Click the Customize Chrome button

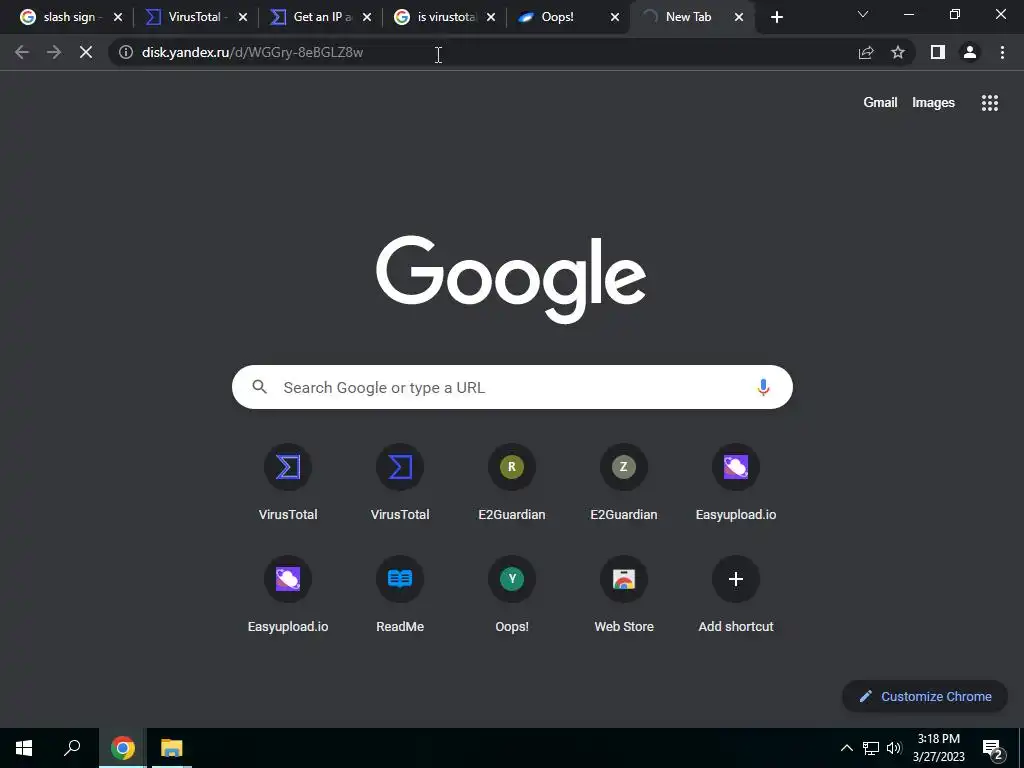point(925,696)
